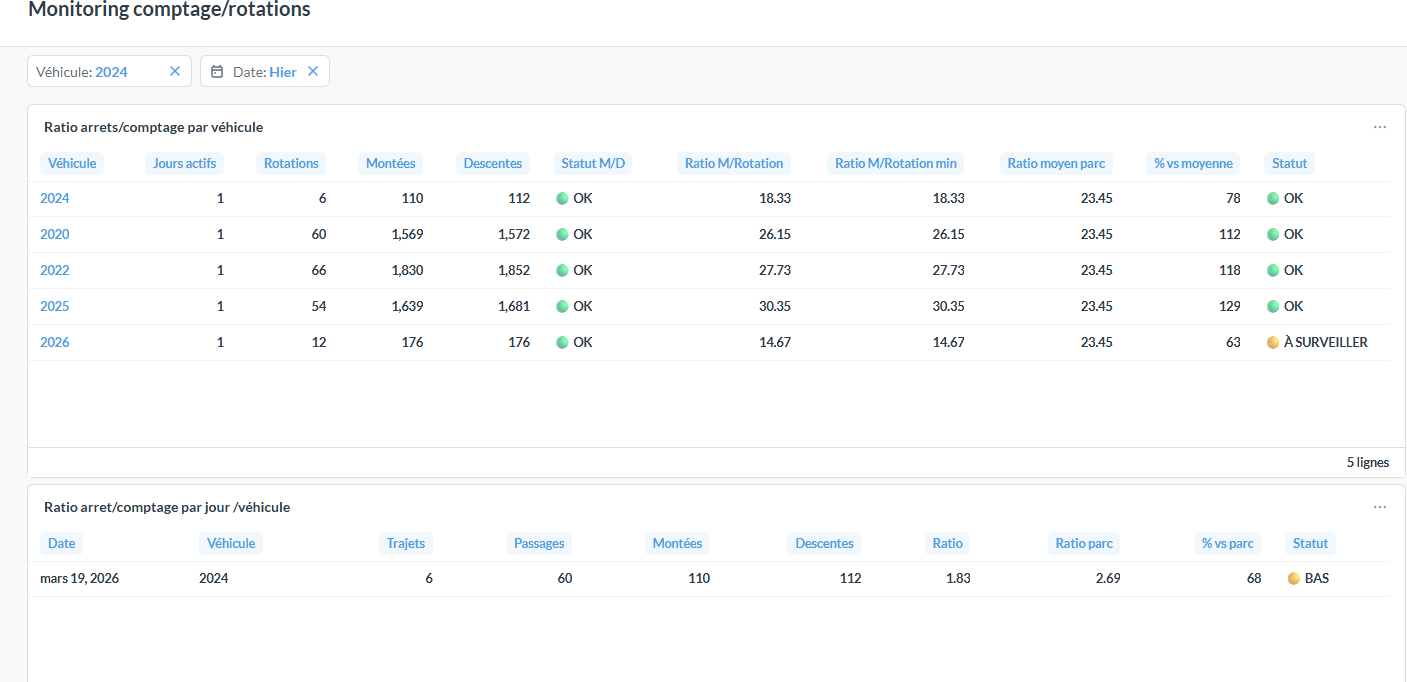Click the calendar icon in Date filter
This screenshot has height=682, width=1407.
217,72
